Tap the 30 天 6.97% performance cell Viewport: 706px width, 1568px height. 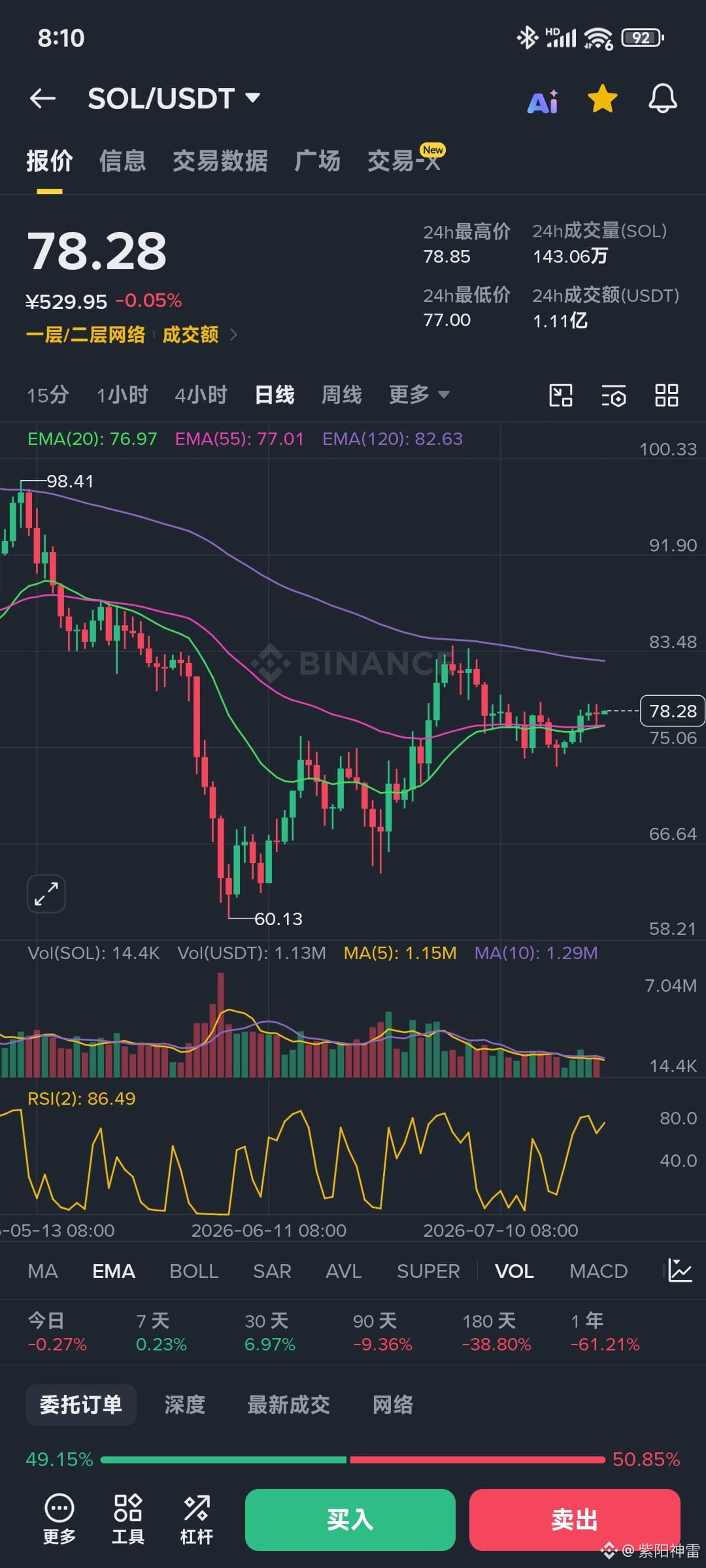[270, 1332]
